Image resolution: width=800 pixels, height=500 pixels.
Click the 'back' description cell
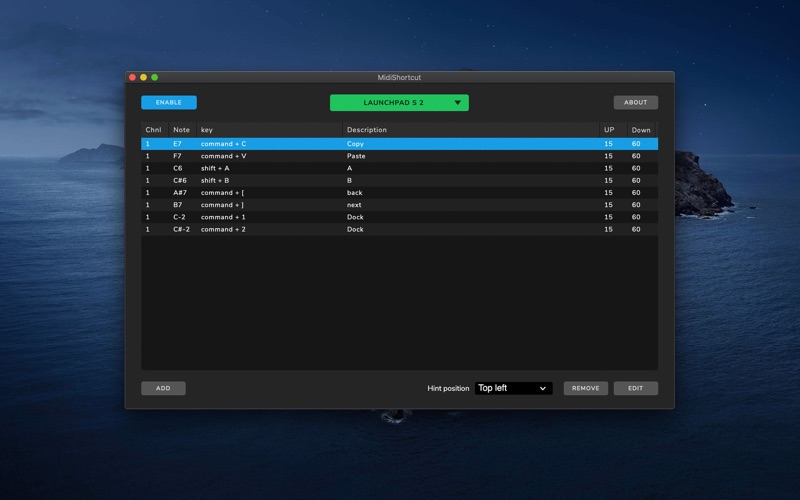coord(355,193)
